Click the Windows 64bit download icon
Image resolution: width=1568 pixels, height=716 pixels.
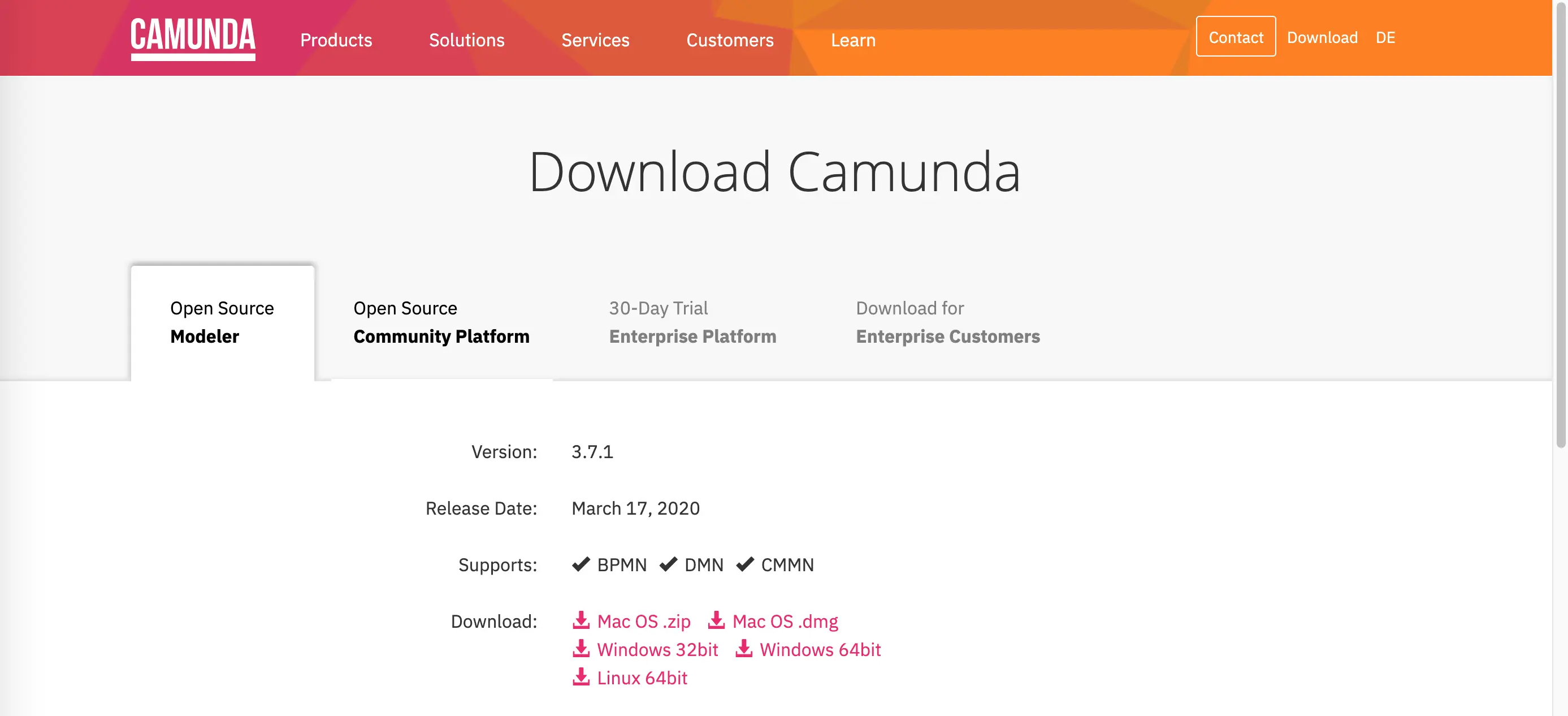click(743, 649)
